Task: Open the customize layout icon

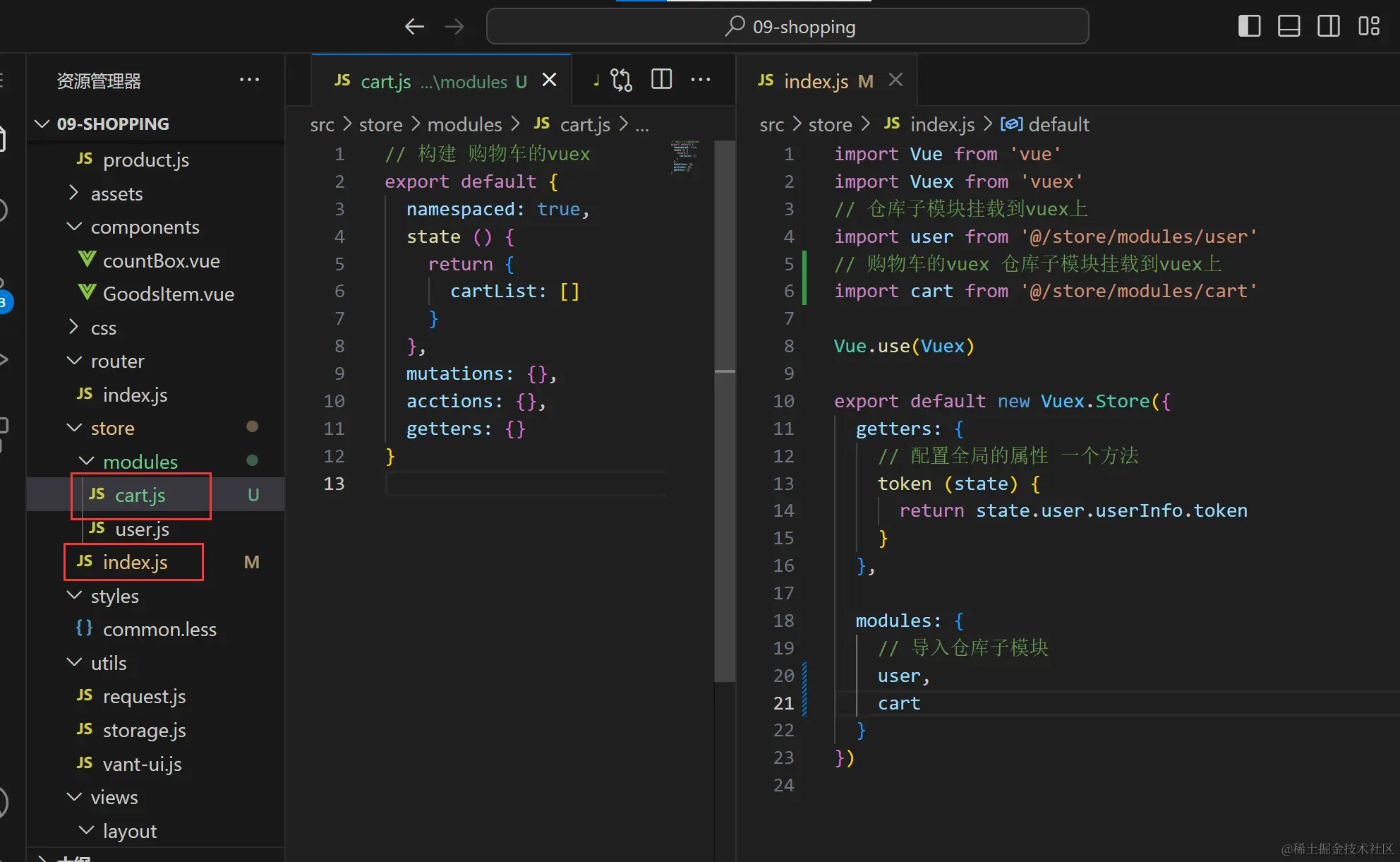Action: [1369, 26]
